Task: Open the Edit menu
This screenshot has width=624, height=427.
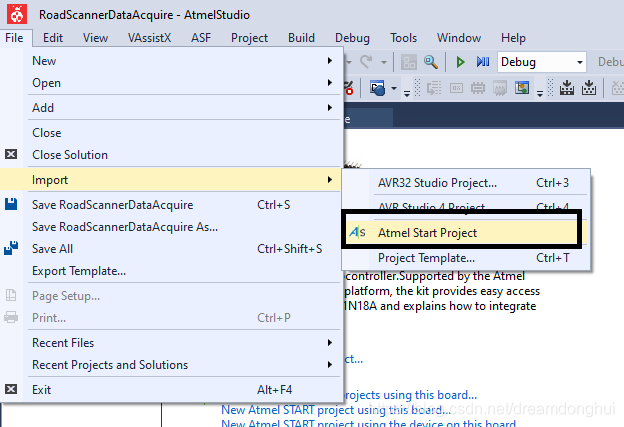Action: 53,38
